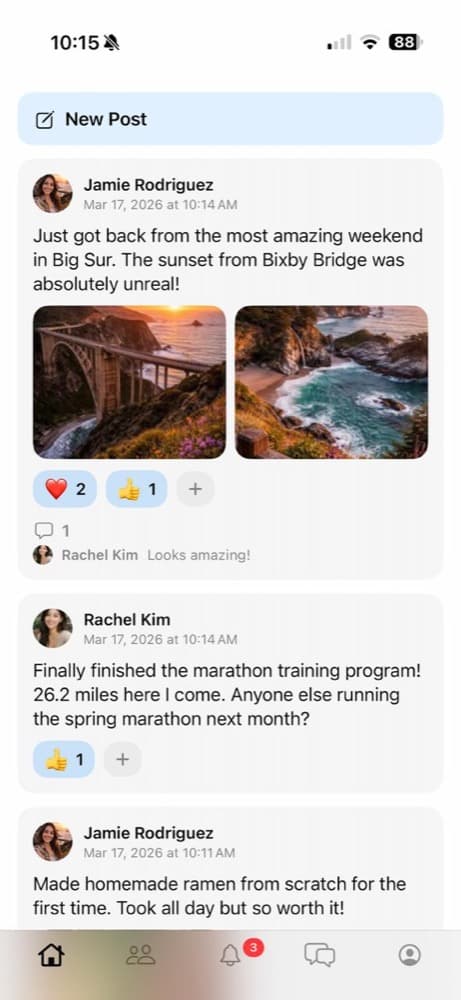The width and height of the screenshot is (461, 1000).
Task: Open the Friends tab icon
Action: pos(141,955)
